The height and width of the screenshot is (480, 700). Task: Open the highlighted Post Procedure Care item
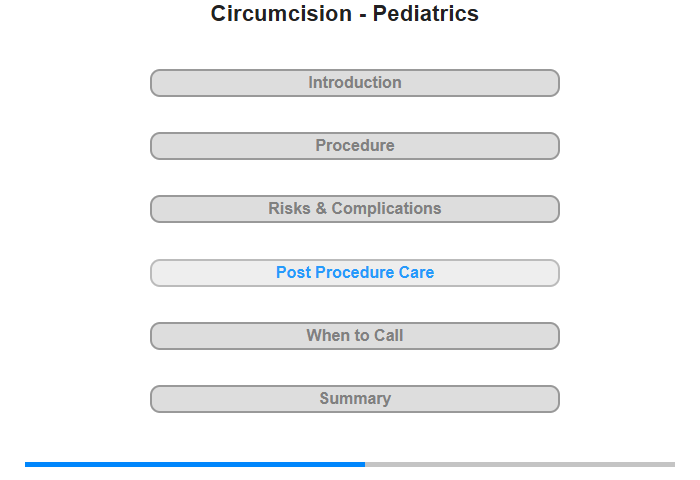pos(355,273)
